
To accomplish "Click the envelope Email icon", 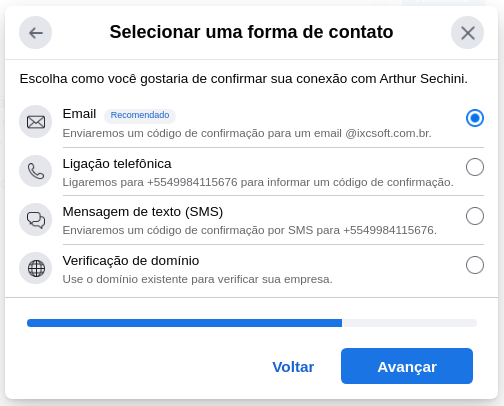I will tap(36, 122).
